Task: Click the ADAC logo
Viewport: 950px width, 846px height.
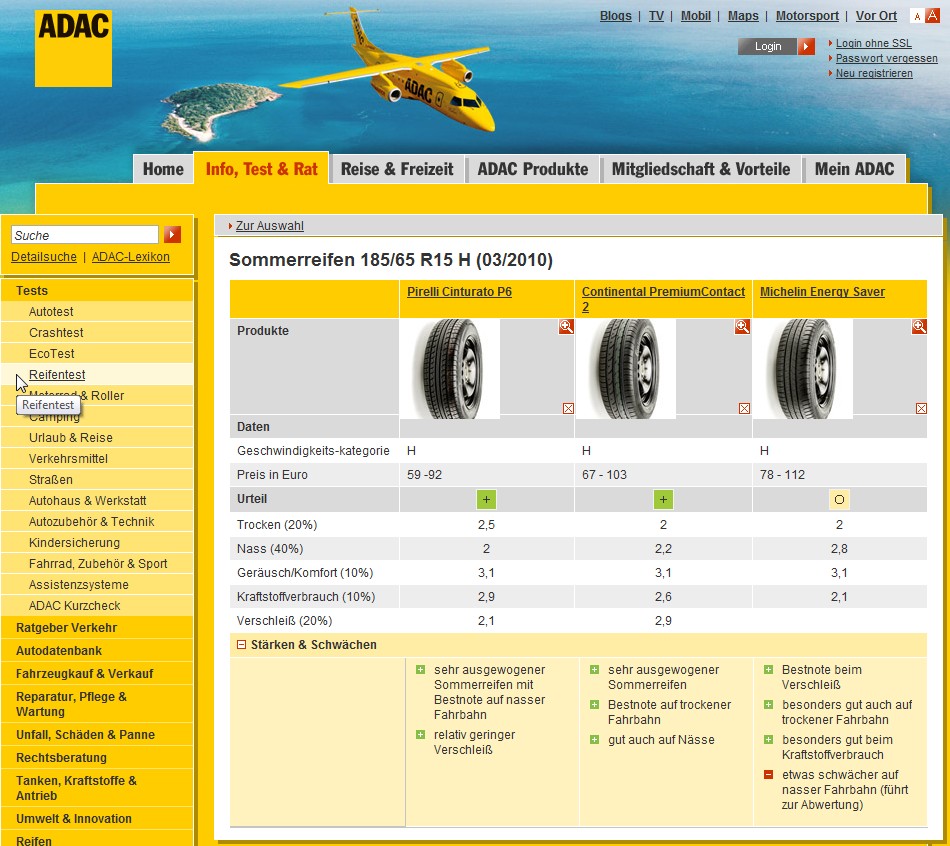Action: 73,48
